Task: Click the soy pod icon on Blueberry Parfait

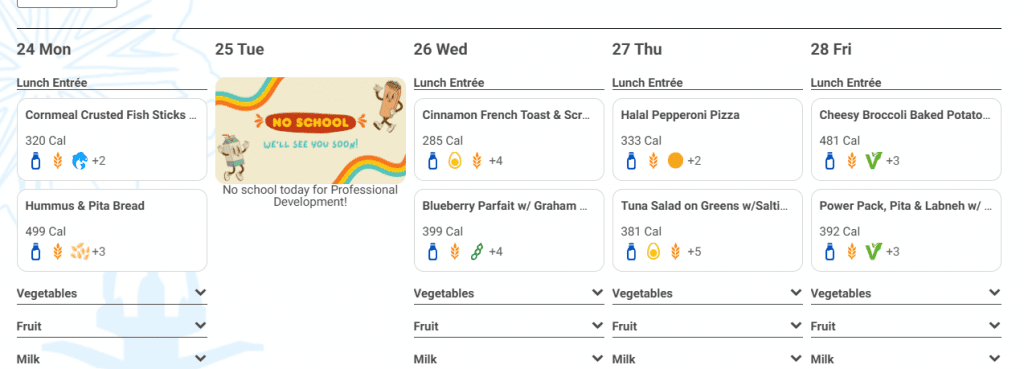Action: tap(476, 251)
